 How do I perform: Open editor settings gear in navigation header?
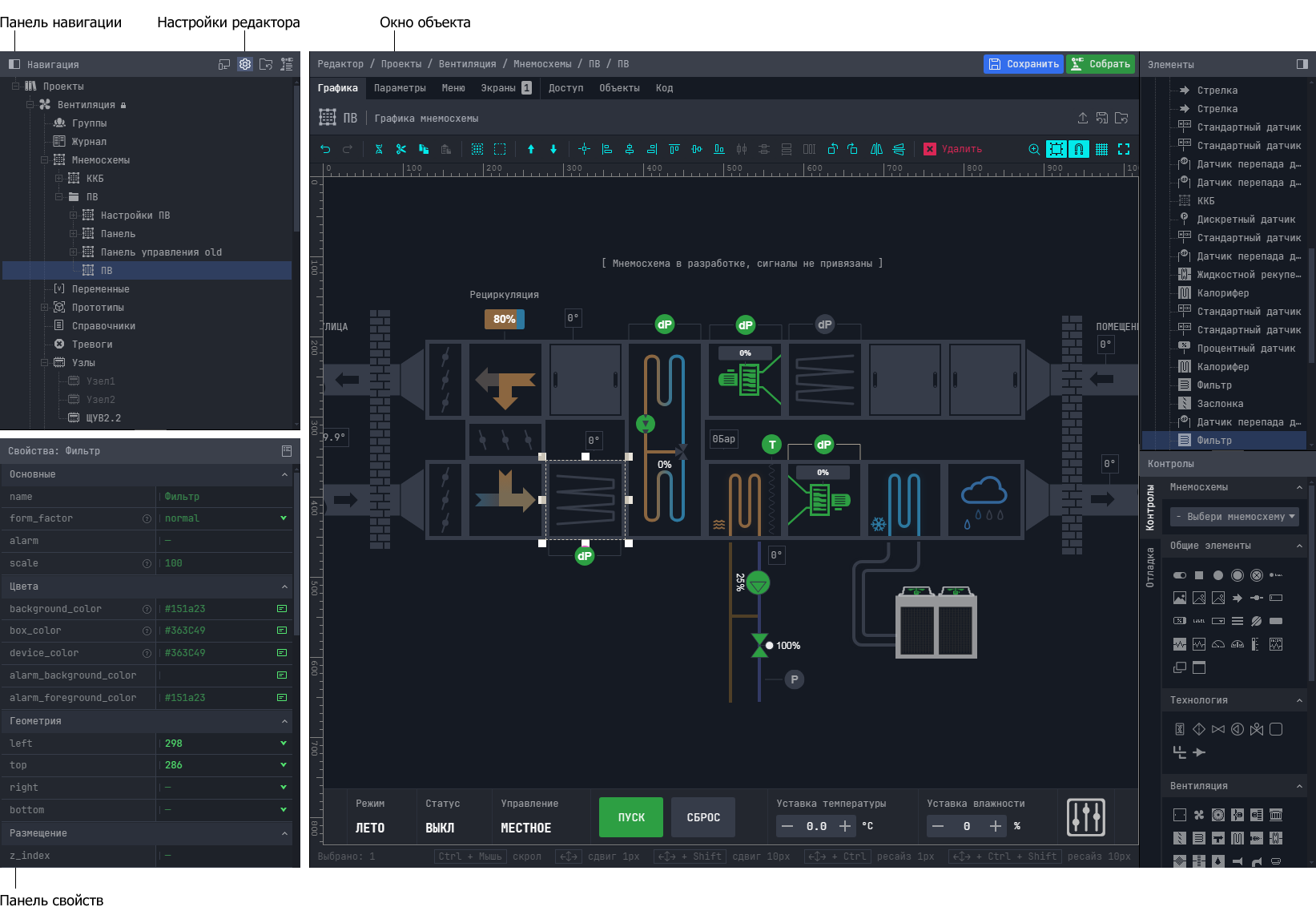pos(245,64)
